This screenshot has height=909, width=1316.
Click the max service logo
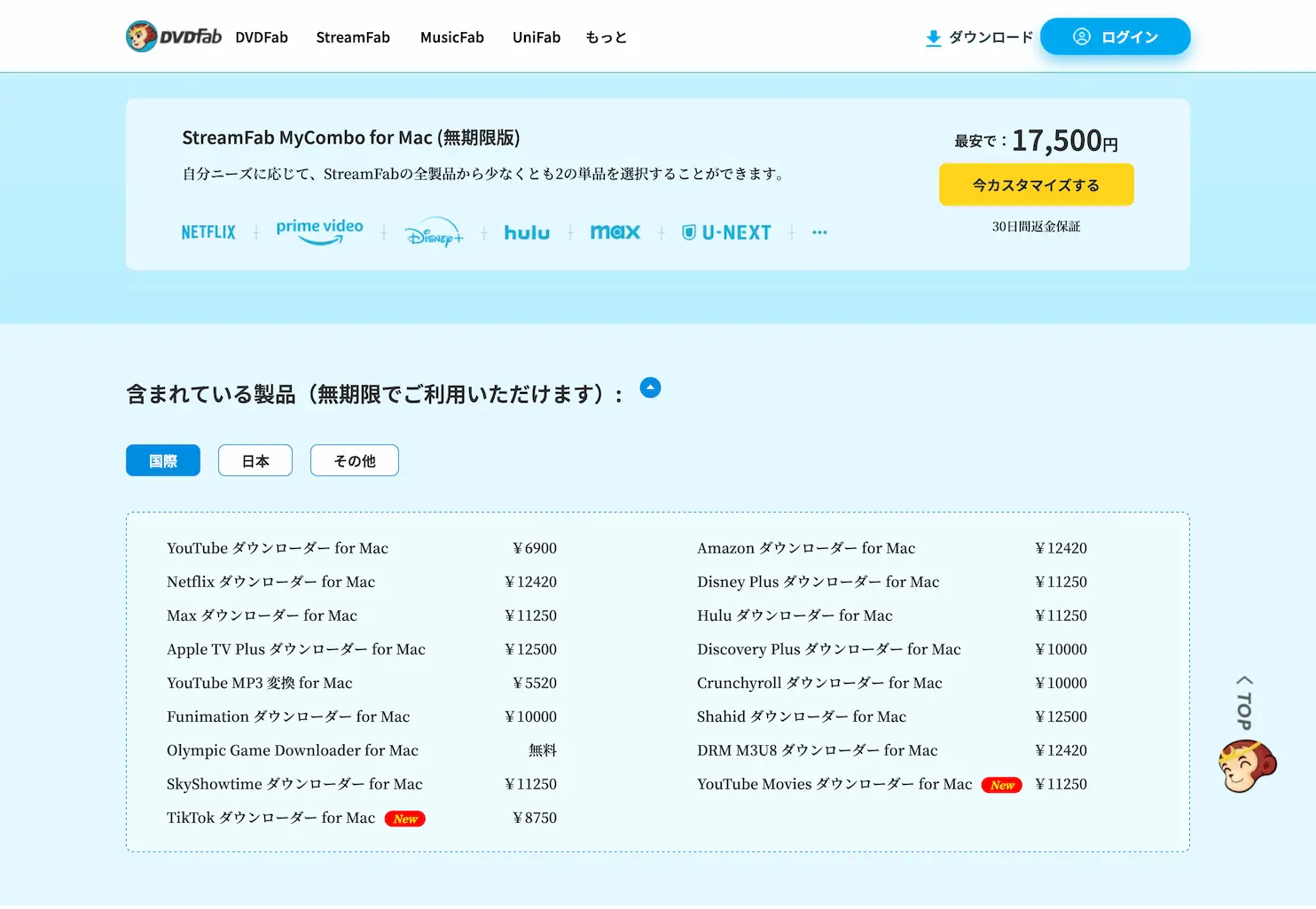tap(615, 231)
